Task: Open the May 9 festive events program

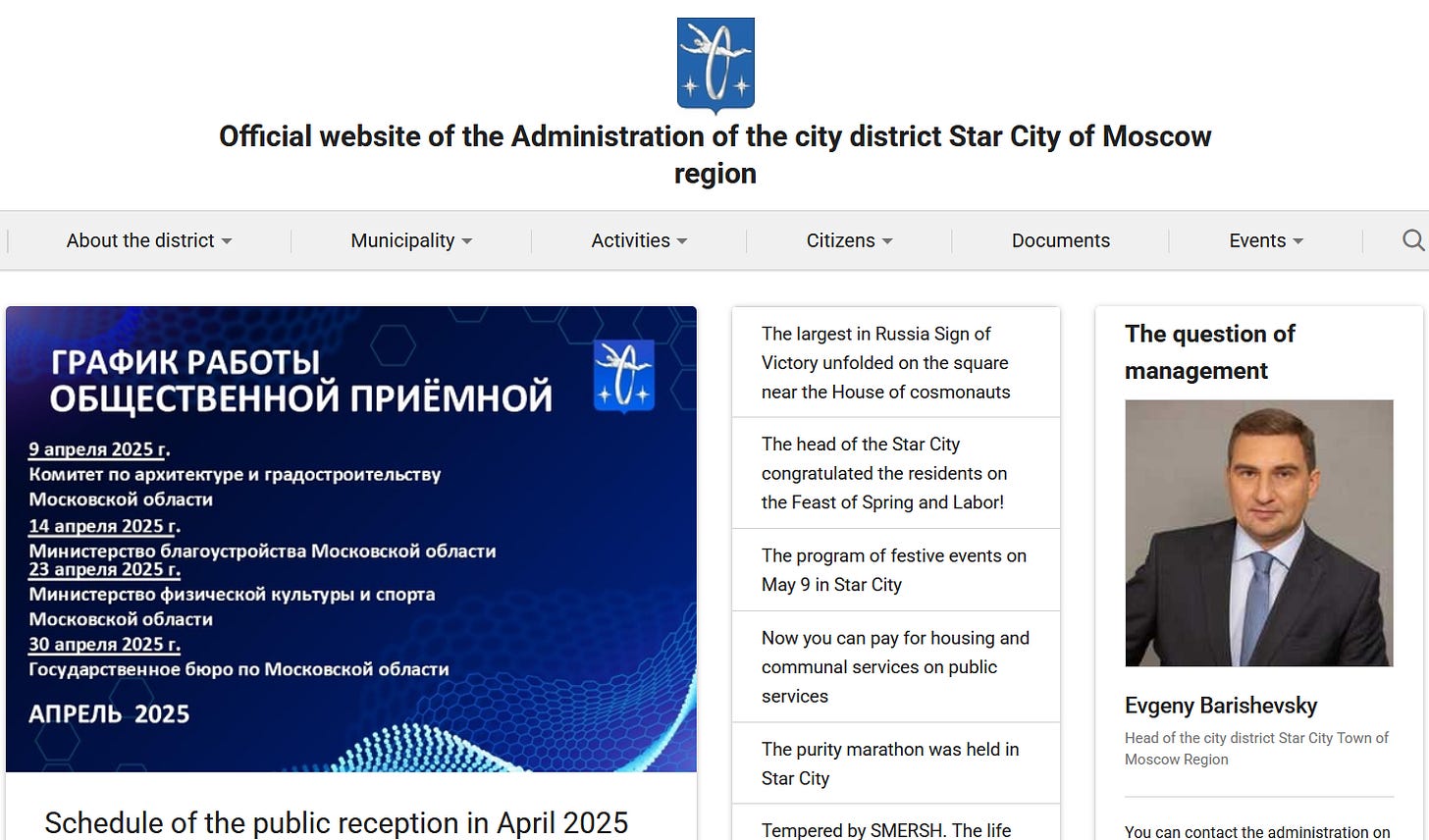Action: pos(896,570)
